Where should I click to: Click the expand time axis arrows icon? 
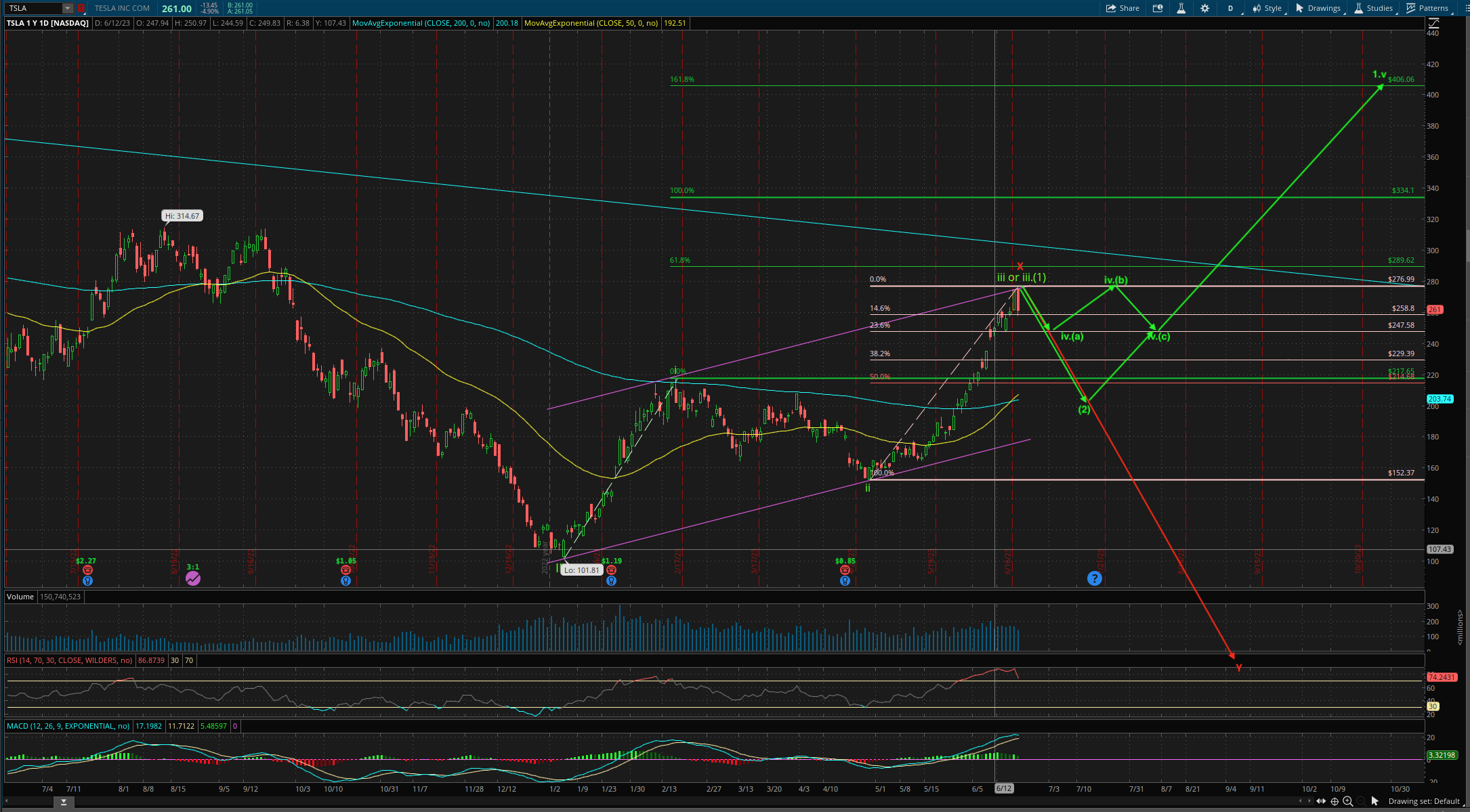[1321, 801]
